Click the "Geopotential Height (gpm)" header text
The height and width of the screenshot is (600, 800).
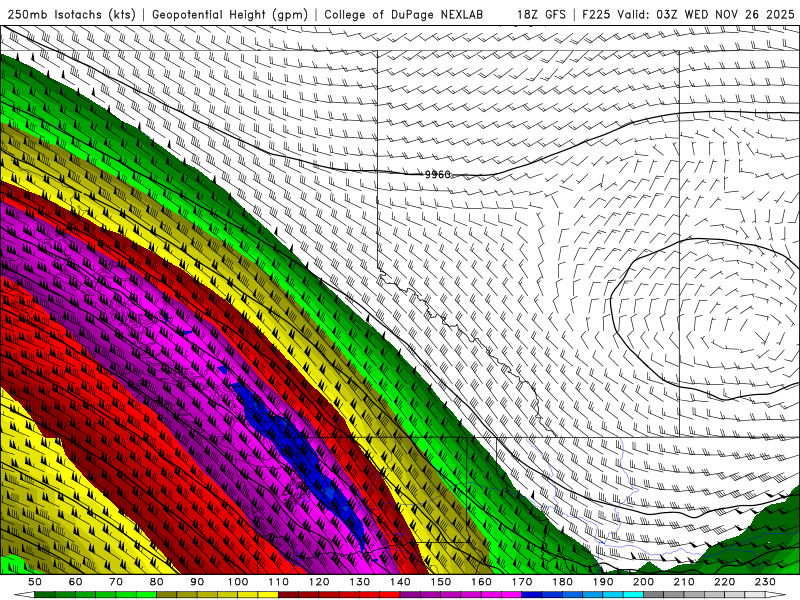[x=230, y=15]
